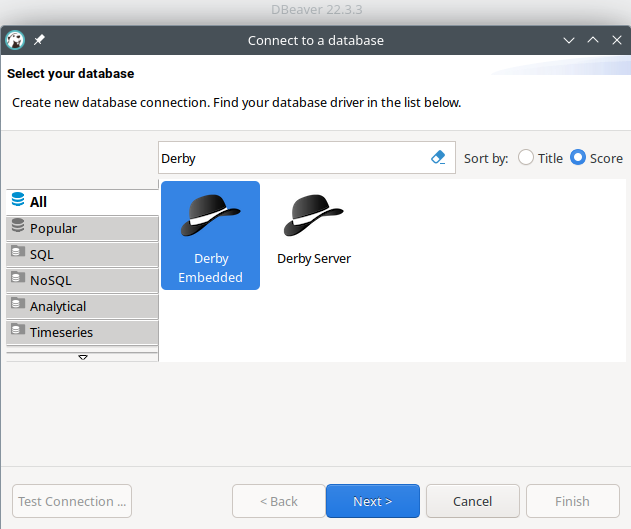This screenshot has width=631, height=529.
Task: Switch to the Timeseries category
Action: pos(82,333)
